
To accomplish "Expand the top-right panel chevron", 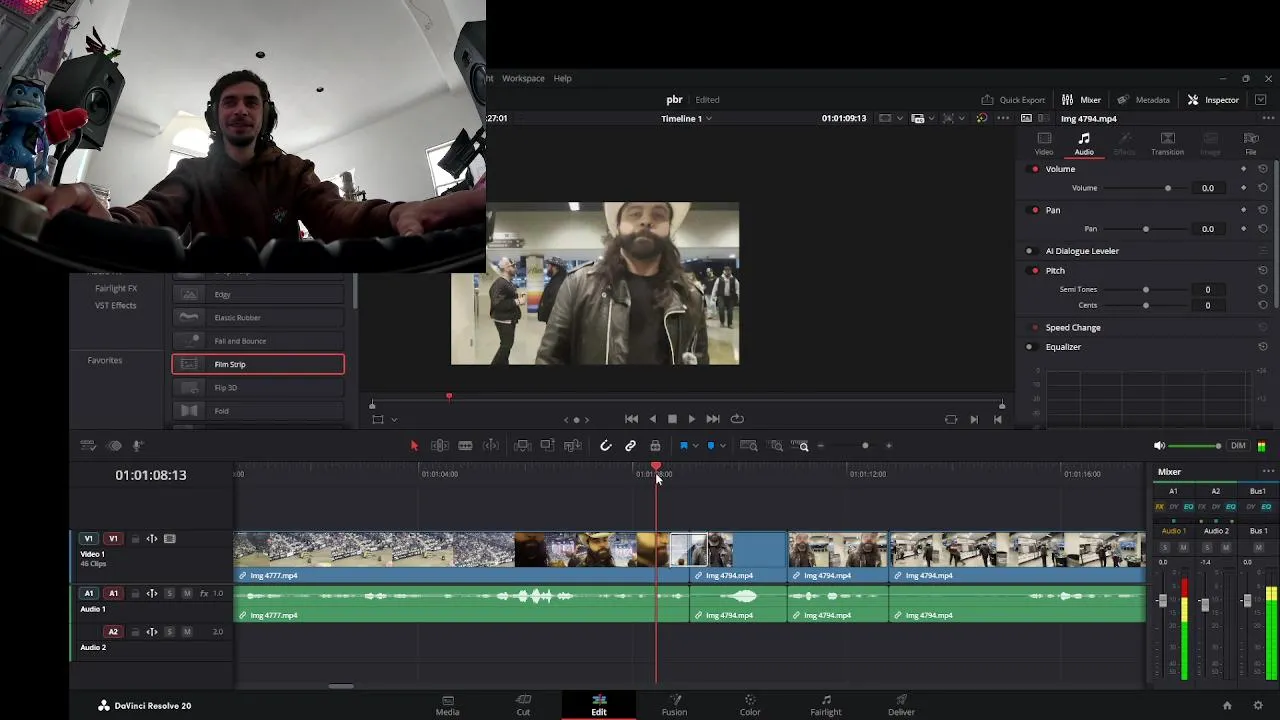I will tap(1260, 100).
